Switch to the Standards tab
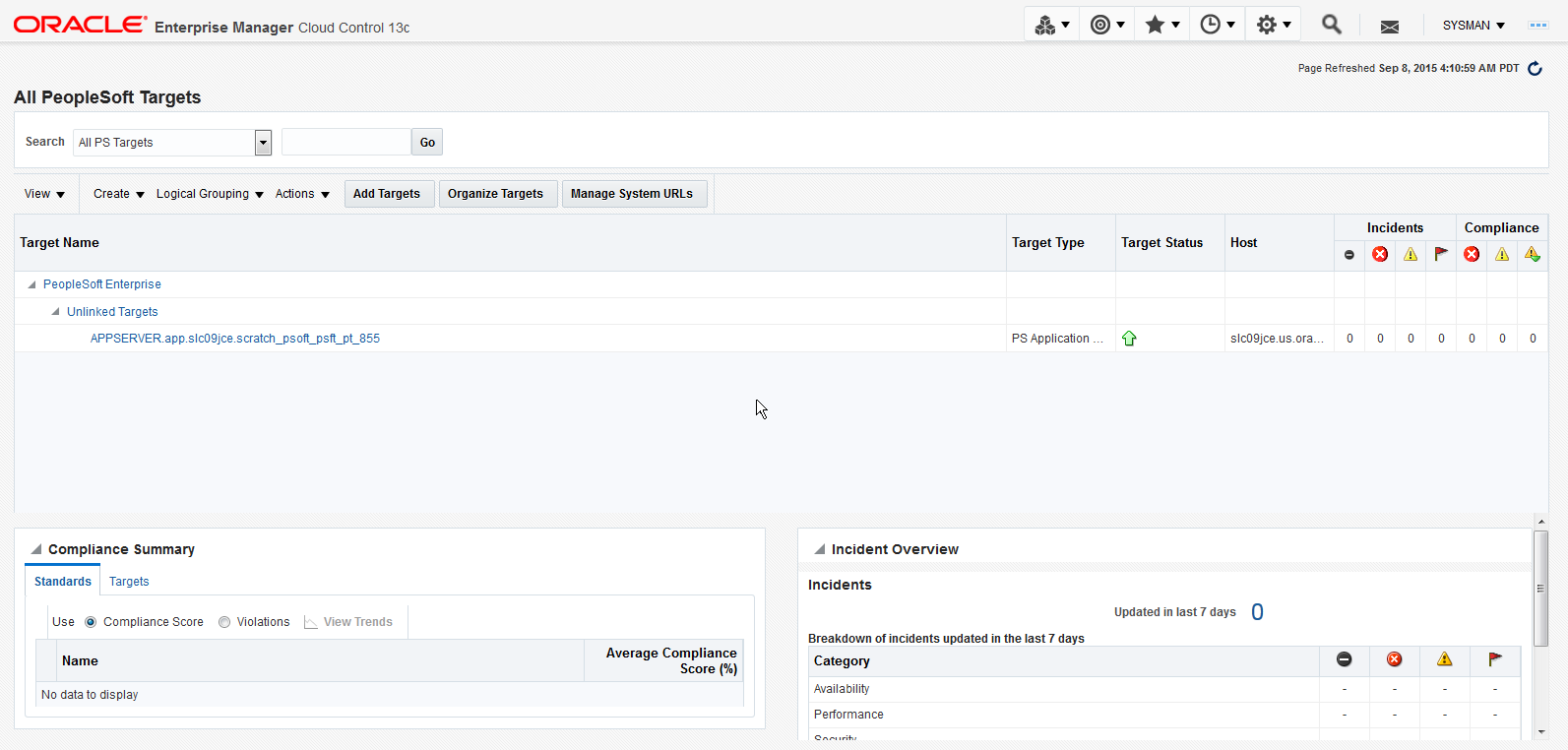The width and height of the screenshot is (1568, 750). (63, 581)
